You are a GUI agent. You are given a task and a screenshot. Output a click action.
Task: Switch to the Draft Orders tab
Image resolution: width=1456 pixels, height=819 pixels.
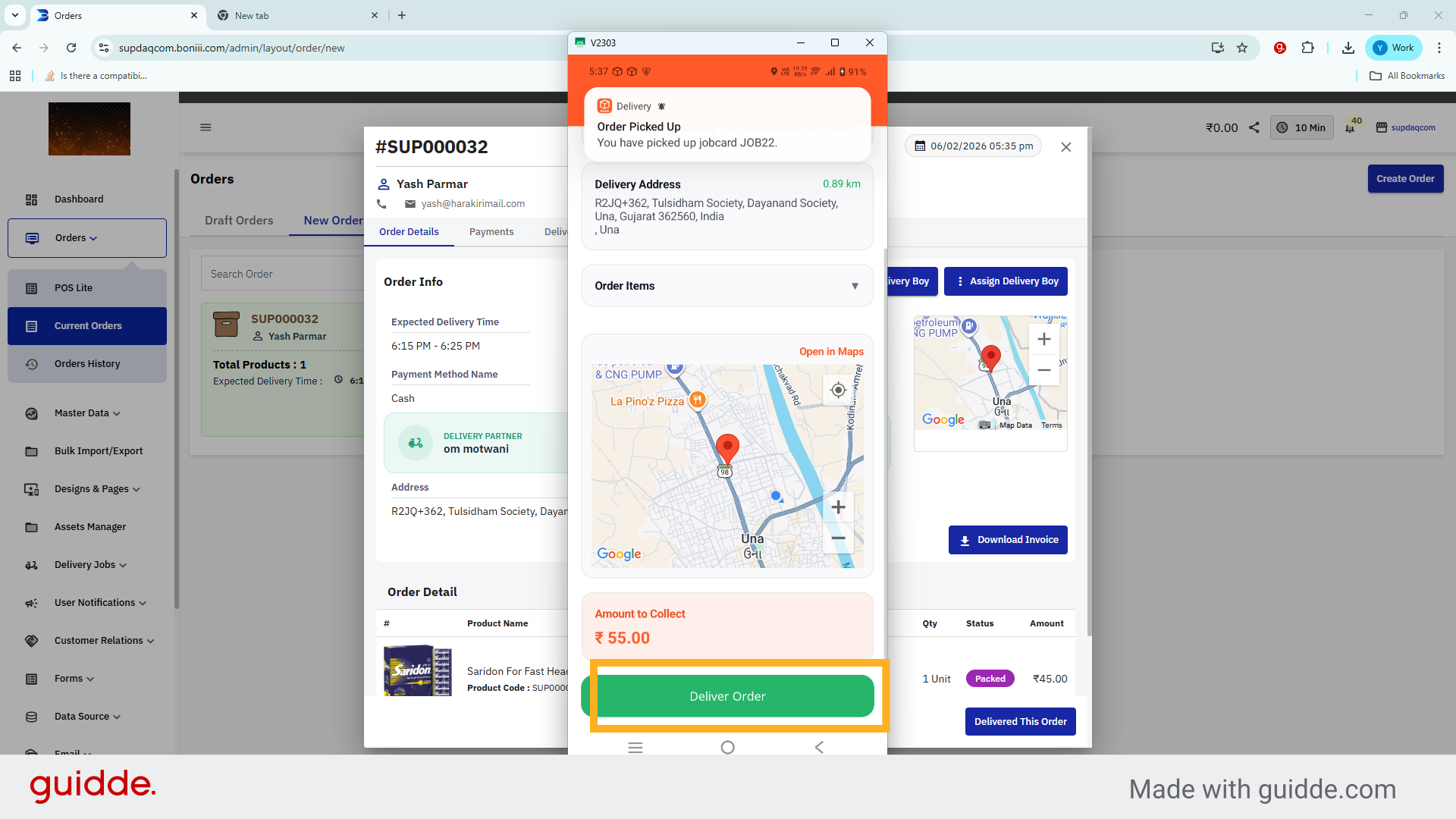click(x=239, y=221)
